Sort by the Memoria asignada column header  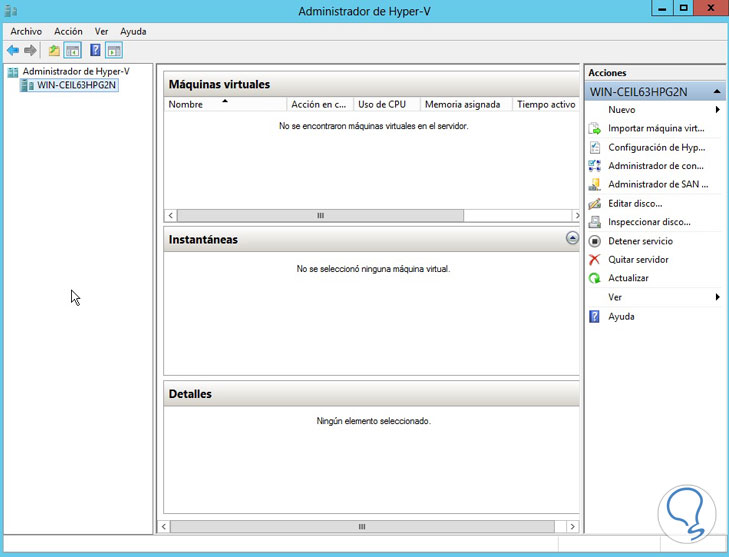pos(466,104)
